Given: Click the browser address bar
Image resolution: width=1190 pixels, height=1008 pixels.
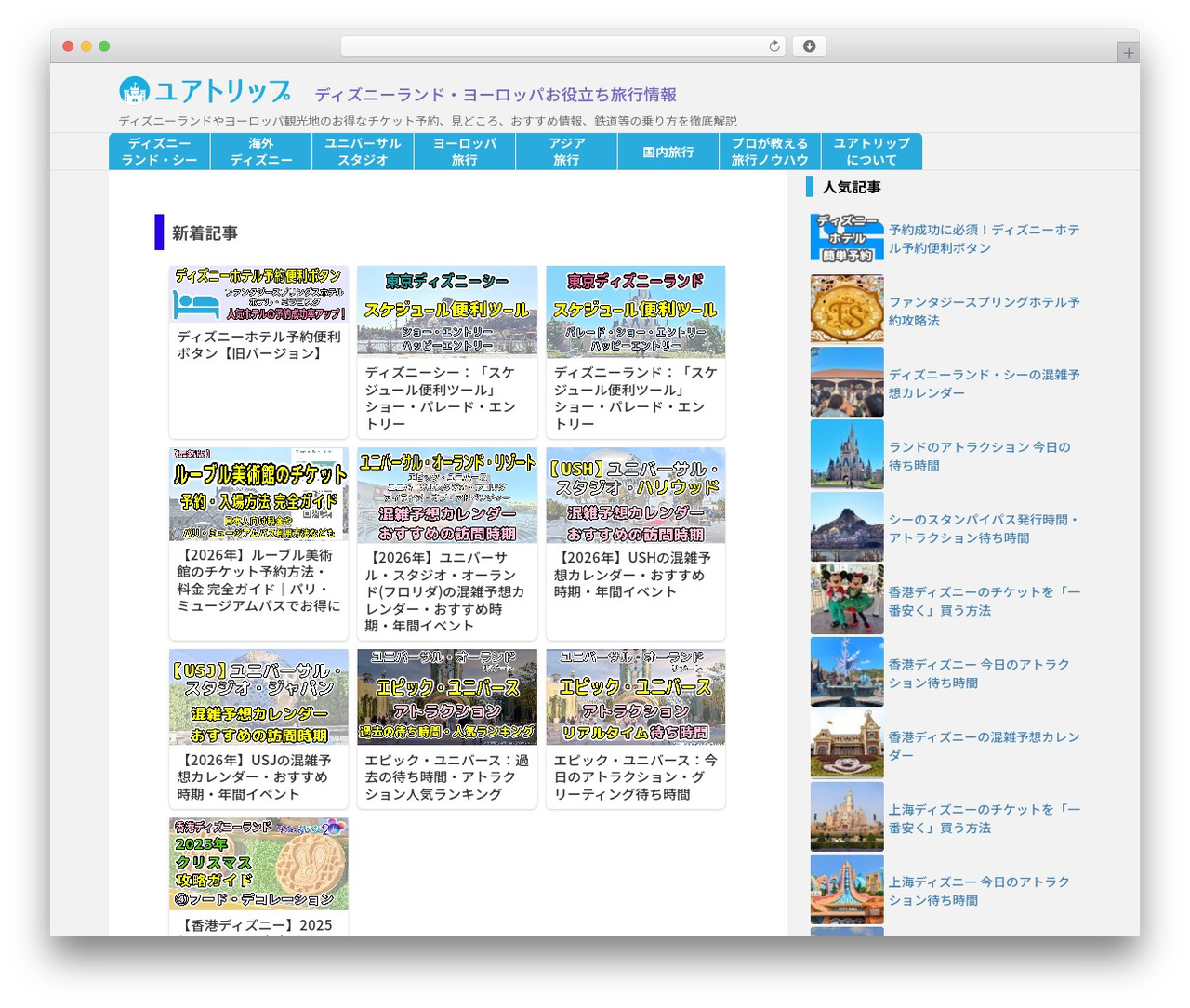Looking at the screenshot, I should [x=563, y=46].
